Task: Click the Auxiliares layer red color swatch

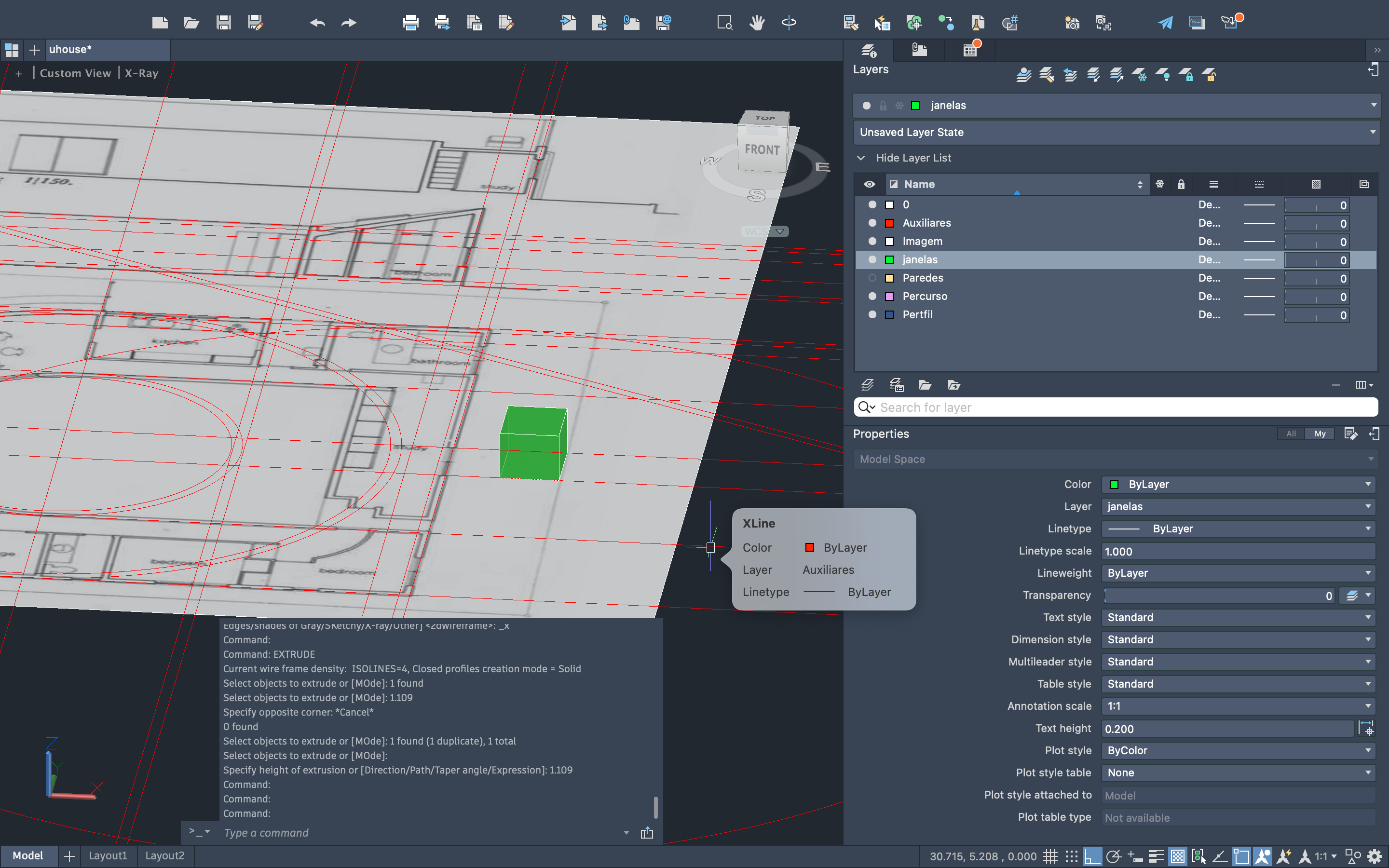Action: [890, 223]
